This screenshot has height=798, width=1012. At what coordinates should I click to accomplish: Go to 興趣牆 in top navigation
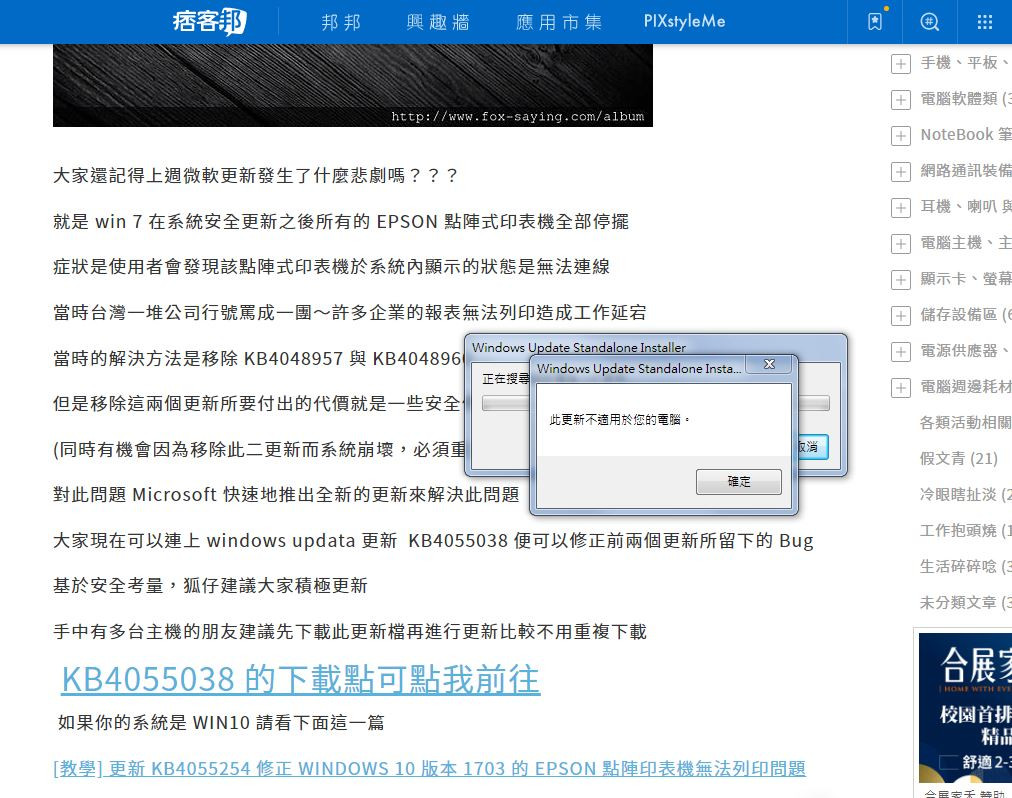438,22
